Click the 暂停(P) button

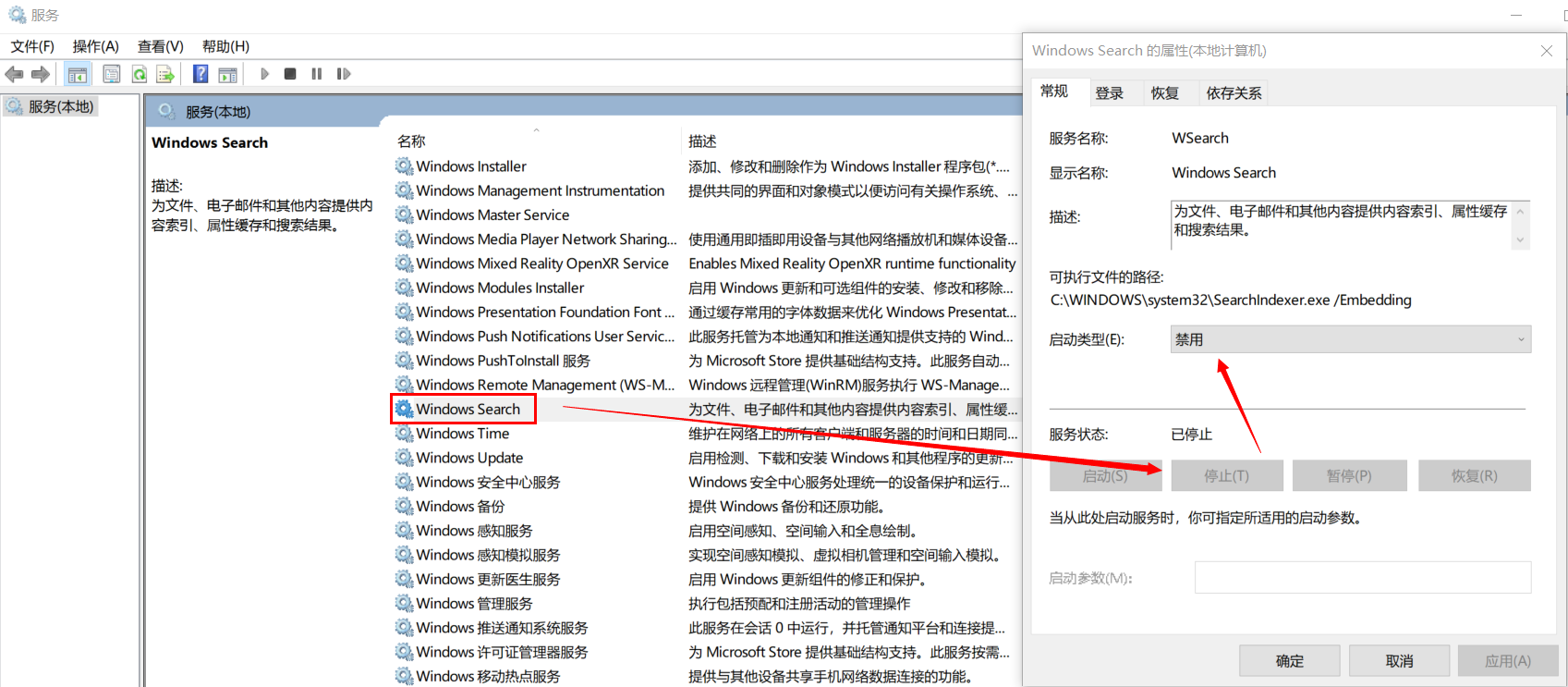(1349, 475)
